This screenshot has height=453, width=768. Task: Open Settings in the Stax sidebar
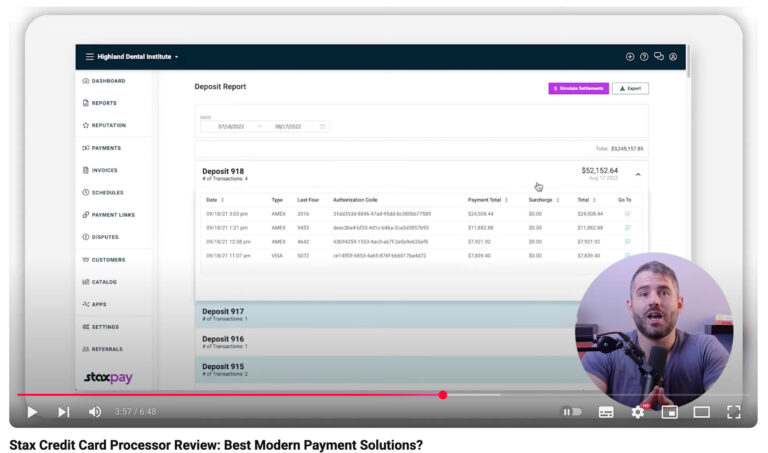coord(100,327)
